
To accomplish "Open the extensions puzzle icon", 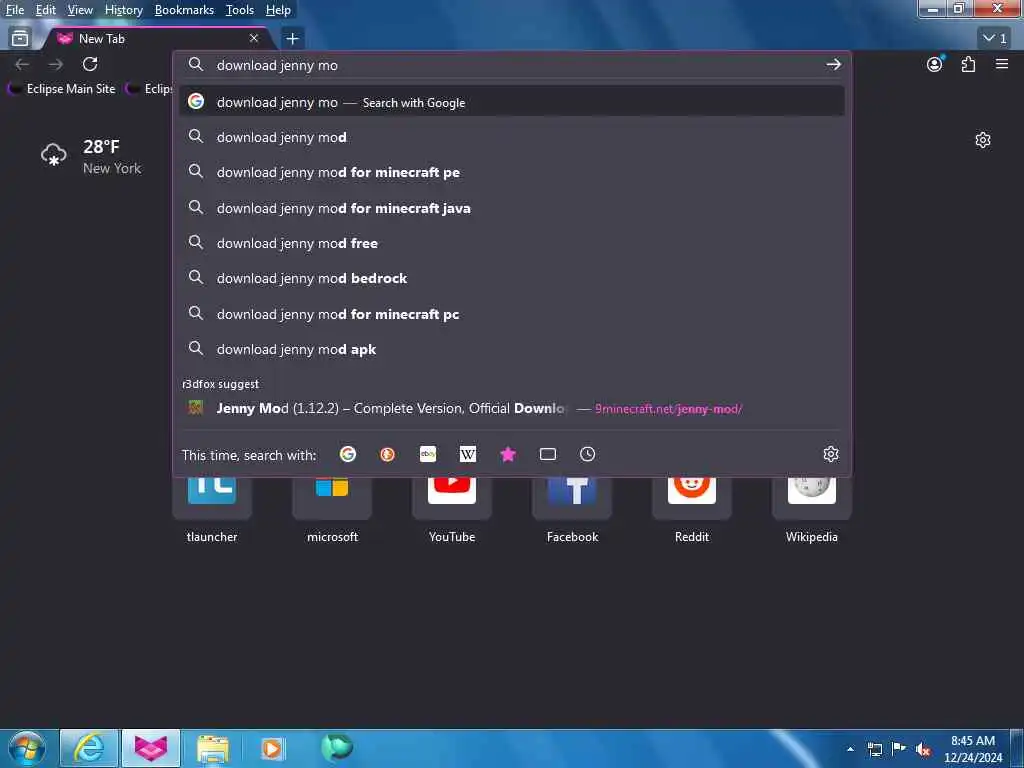I will coord(968,64).
